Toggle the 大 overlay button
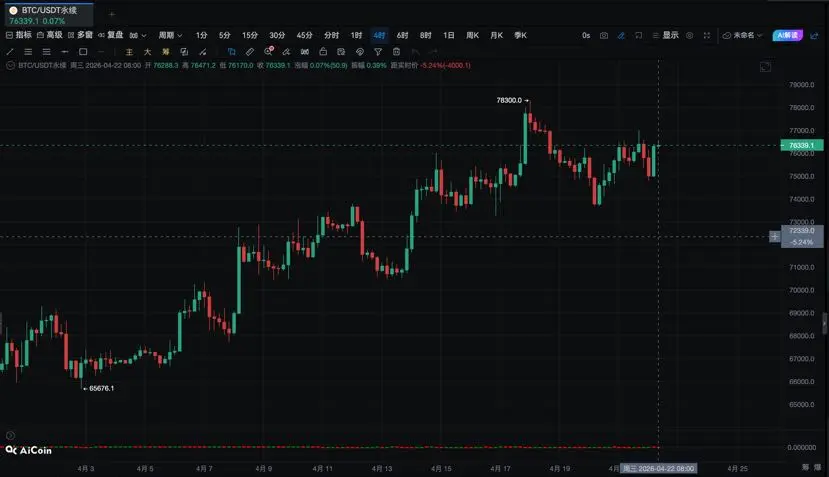This screenshot has width=829, height=477. pyautogui.click(x=148, y=52)
